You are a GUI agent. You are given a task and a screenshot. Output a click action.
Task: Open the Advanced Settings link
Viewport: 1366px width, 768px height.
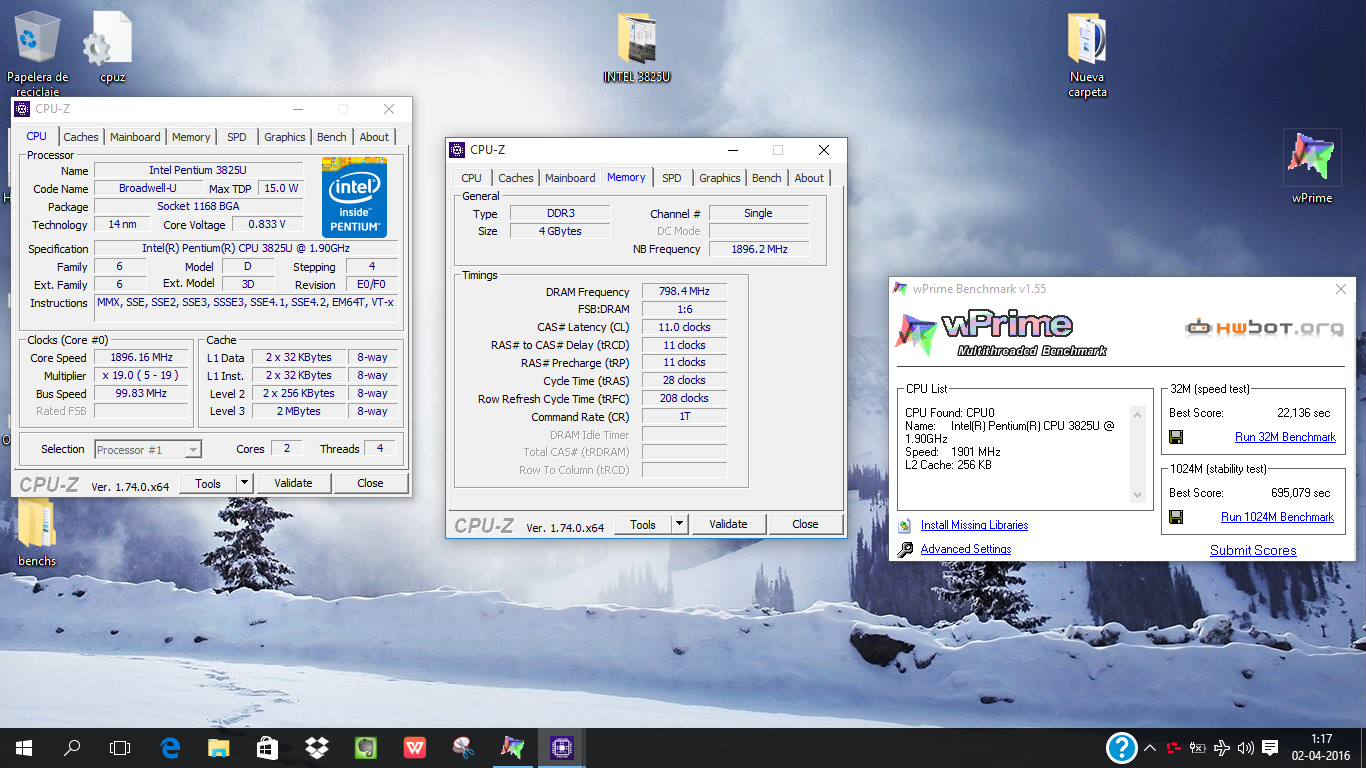pyautogui.click(x=966, y=549)
